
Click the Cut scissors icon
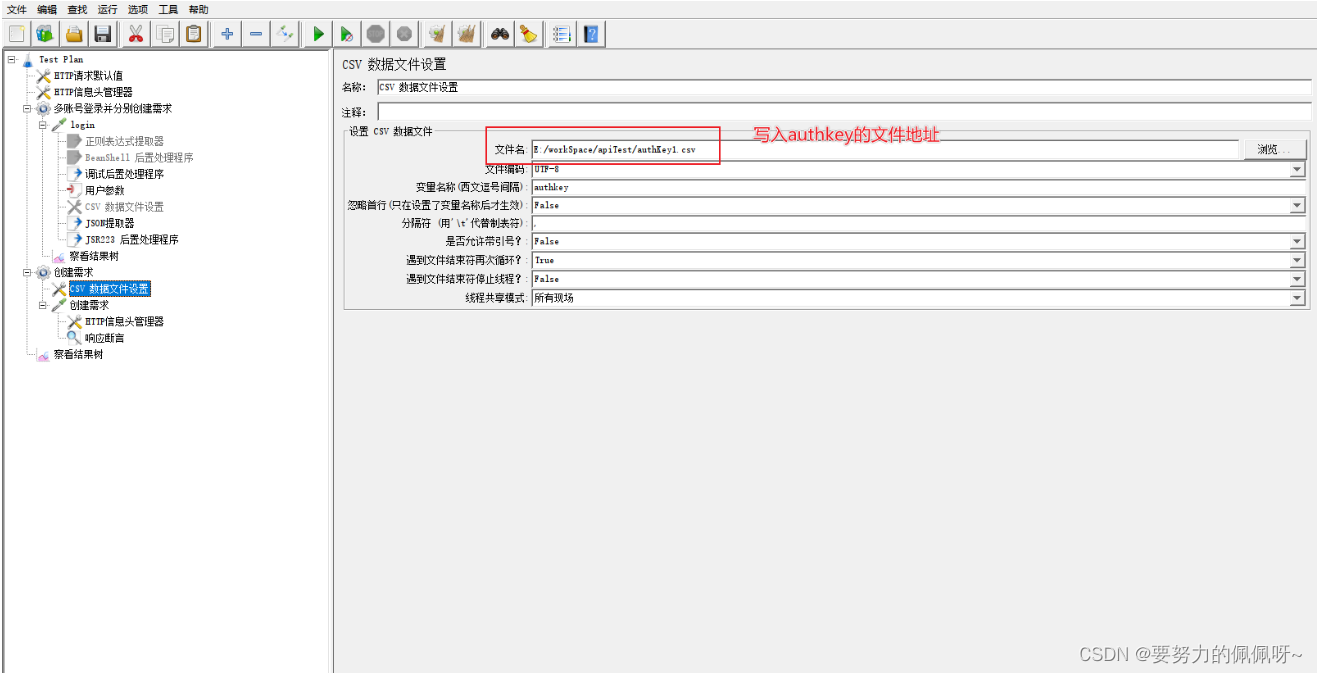tap(136, 34)
